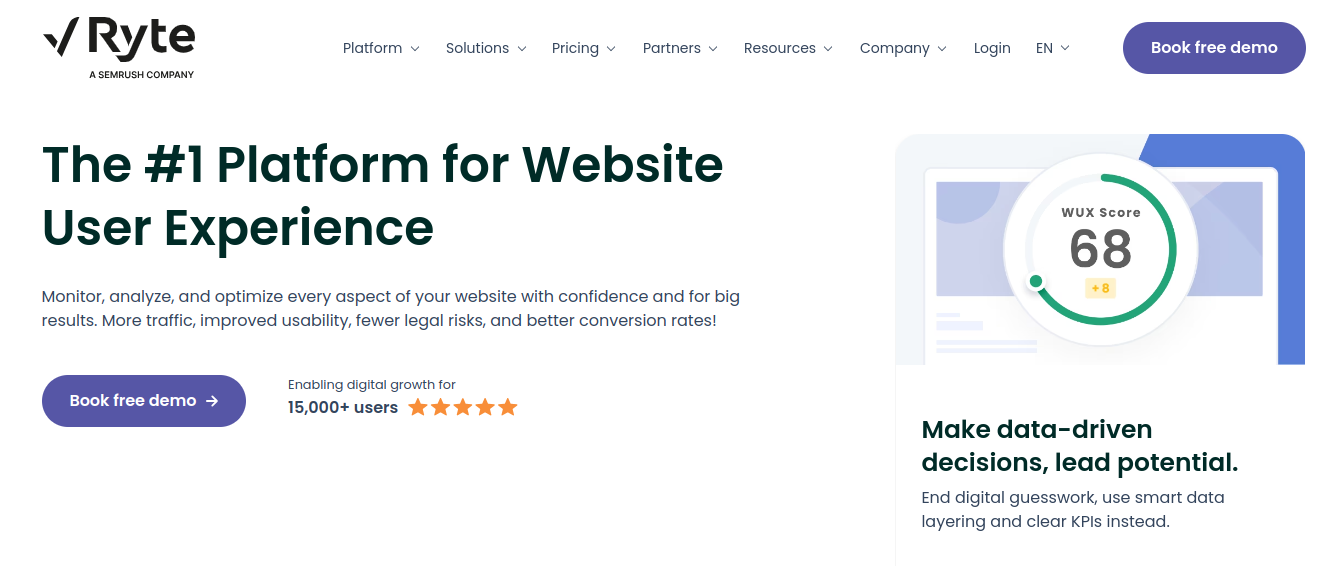Click the green dot on the WUX score ring
1343x566 pixels.
click(x=1036, y=281)
